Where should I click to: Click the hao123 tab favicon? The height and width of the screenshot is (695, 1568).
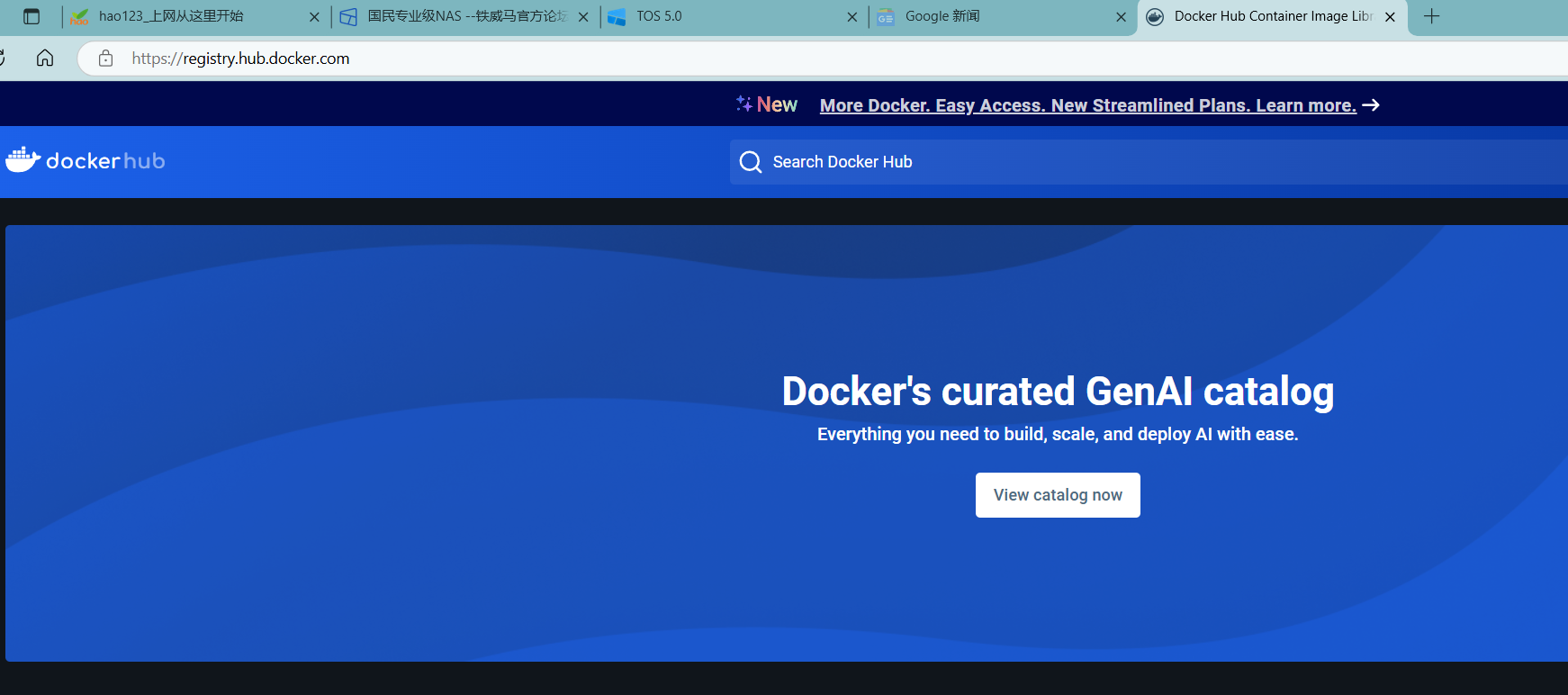point(79,16)
